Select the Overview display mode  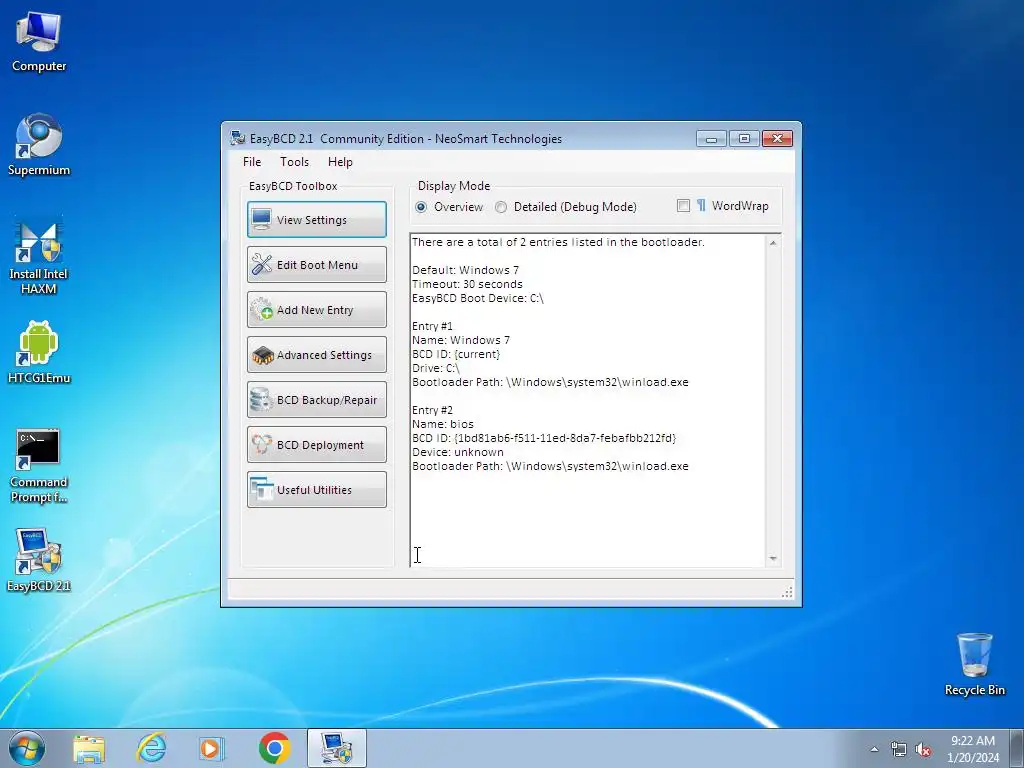(421, 207)
